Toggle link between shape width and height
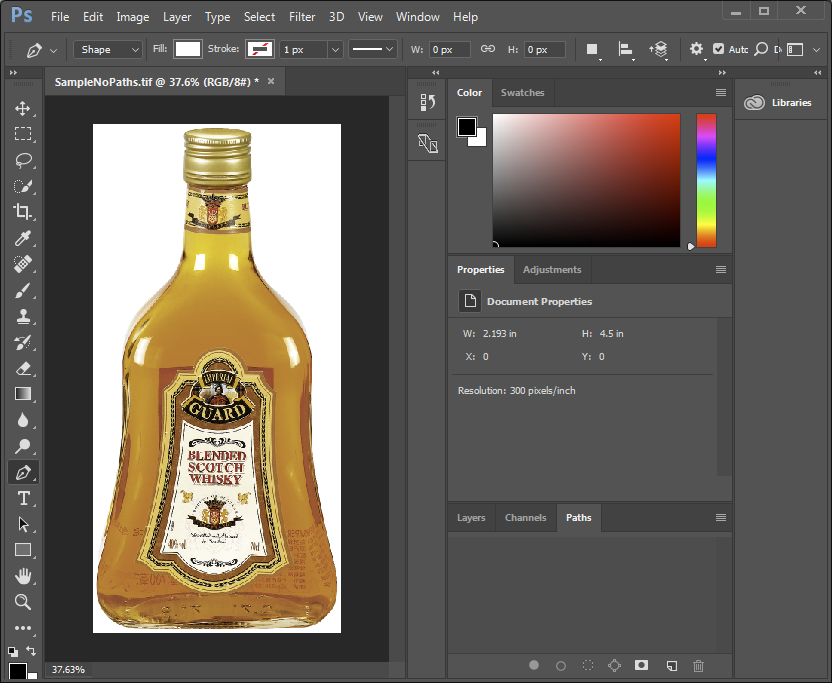 tap(488, 49)
